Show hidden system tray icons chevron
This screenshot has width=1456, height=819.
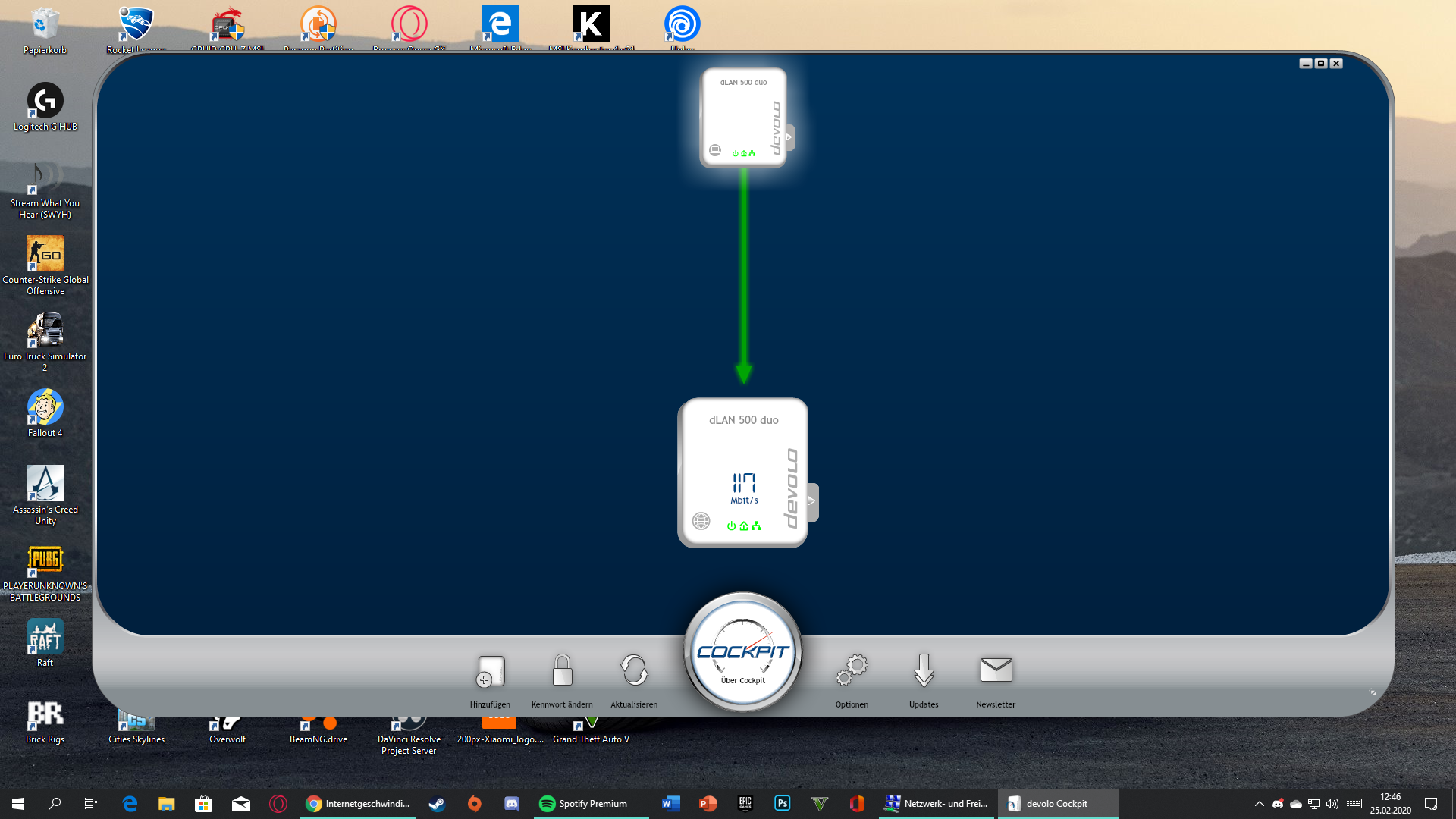[1259, 804]
